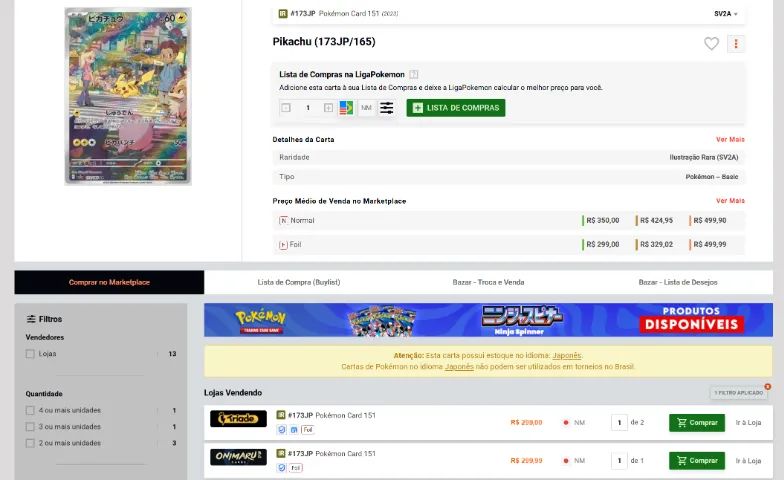Buy from Onimaru with Comprar button
This screenshot has height=480, width=784.
pos(696,460)
